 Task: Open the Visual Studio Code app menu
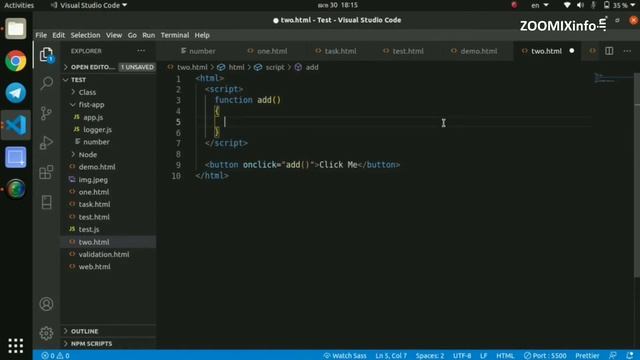click(x=89, y=5)
